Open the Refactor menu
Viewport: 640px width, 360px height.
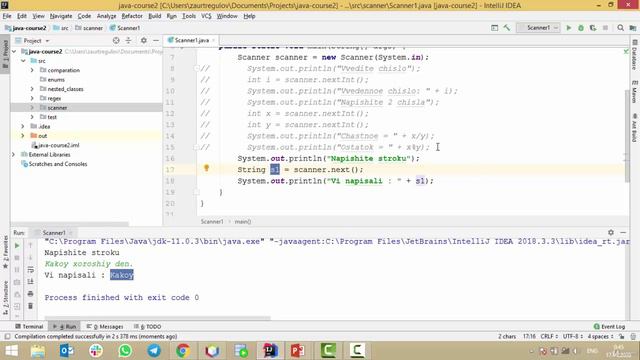132,16
